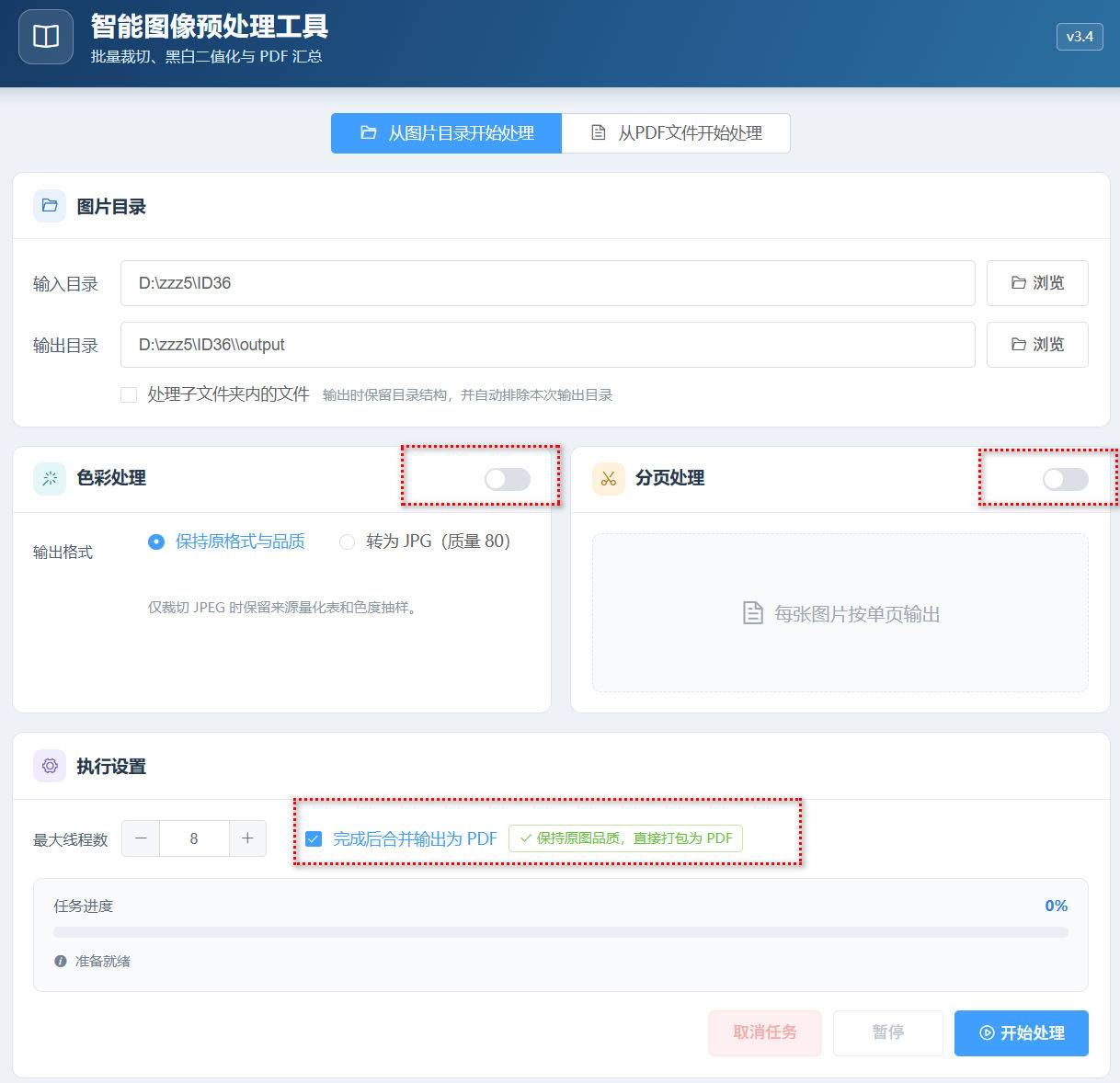The image size is (1120, 1083).
Task: Turn on the 分页处理 toggle switch
Action: pyautogui.click(x=1065, y=478)
